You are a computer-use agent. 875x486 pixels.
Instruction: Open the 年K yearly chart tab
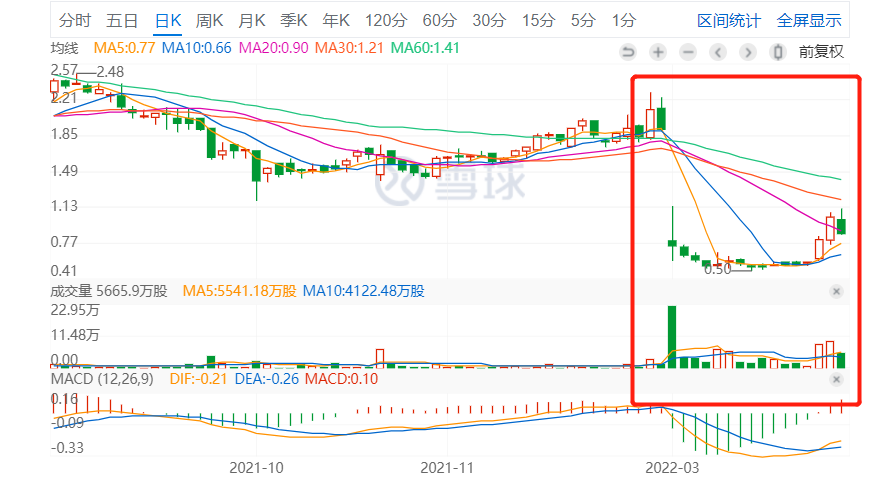pyautogui.click(x=337, y=20)
